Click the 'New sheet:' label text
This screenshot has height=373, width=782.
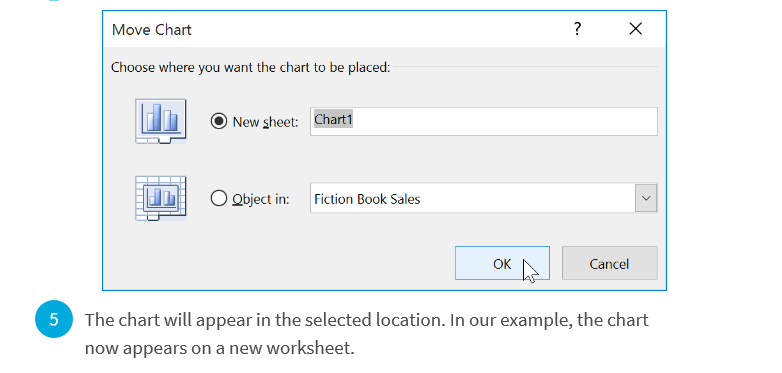point(265,122)
